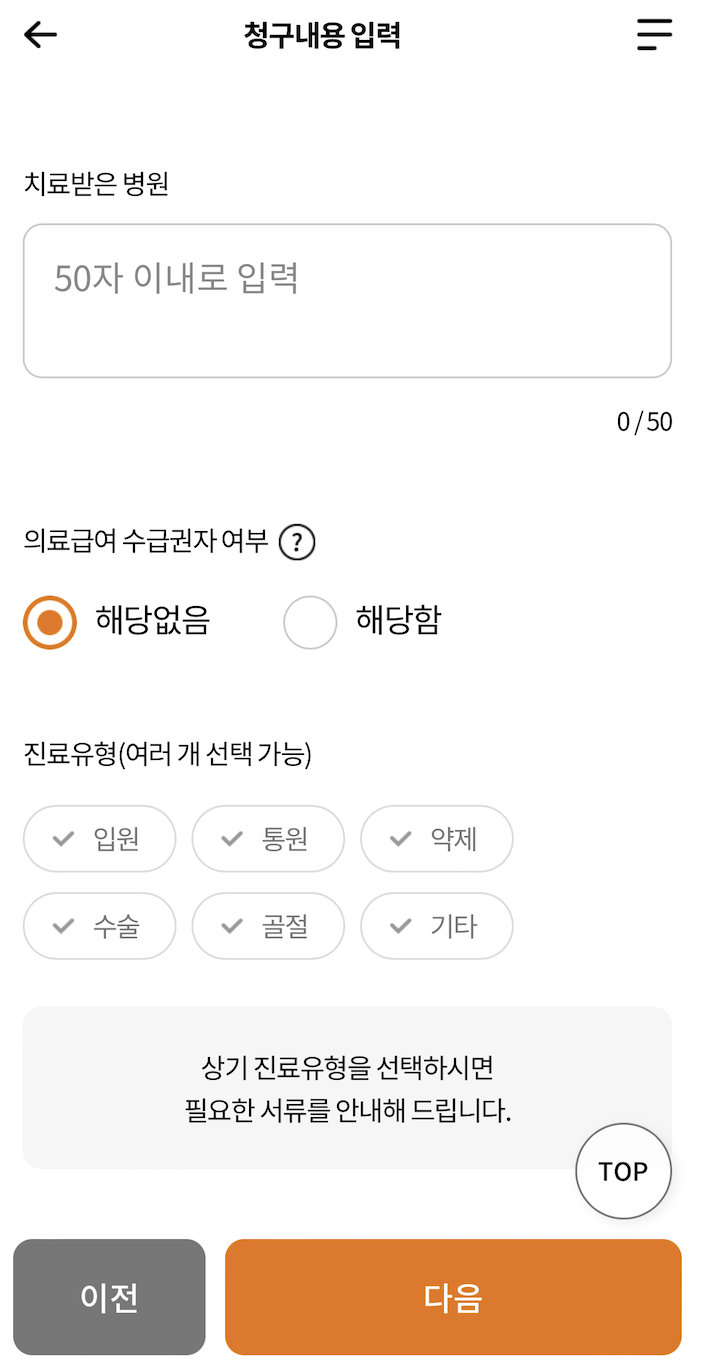The image size is (706, 1370).
Task: Click the checkmark inside the 수술 chip
Action: (x=62, y=926)
